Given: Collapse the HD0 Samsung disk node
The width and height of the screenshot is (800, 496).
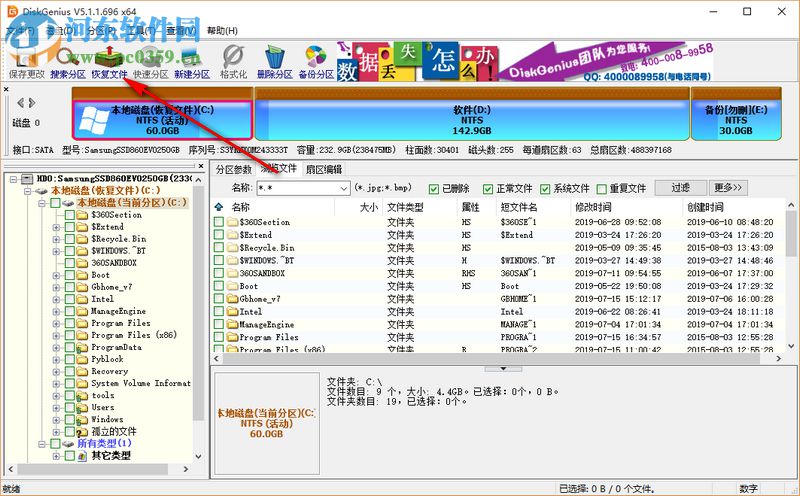Looking at the screenshot, I should point(14,179).
